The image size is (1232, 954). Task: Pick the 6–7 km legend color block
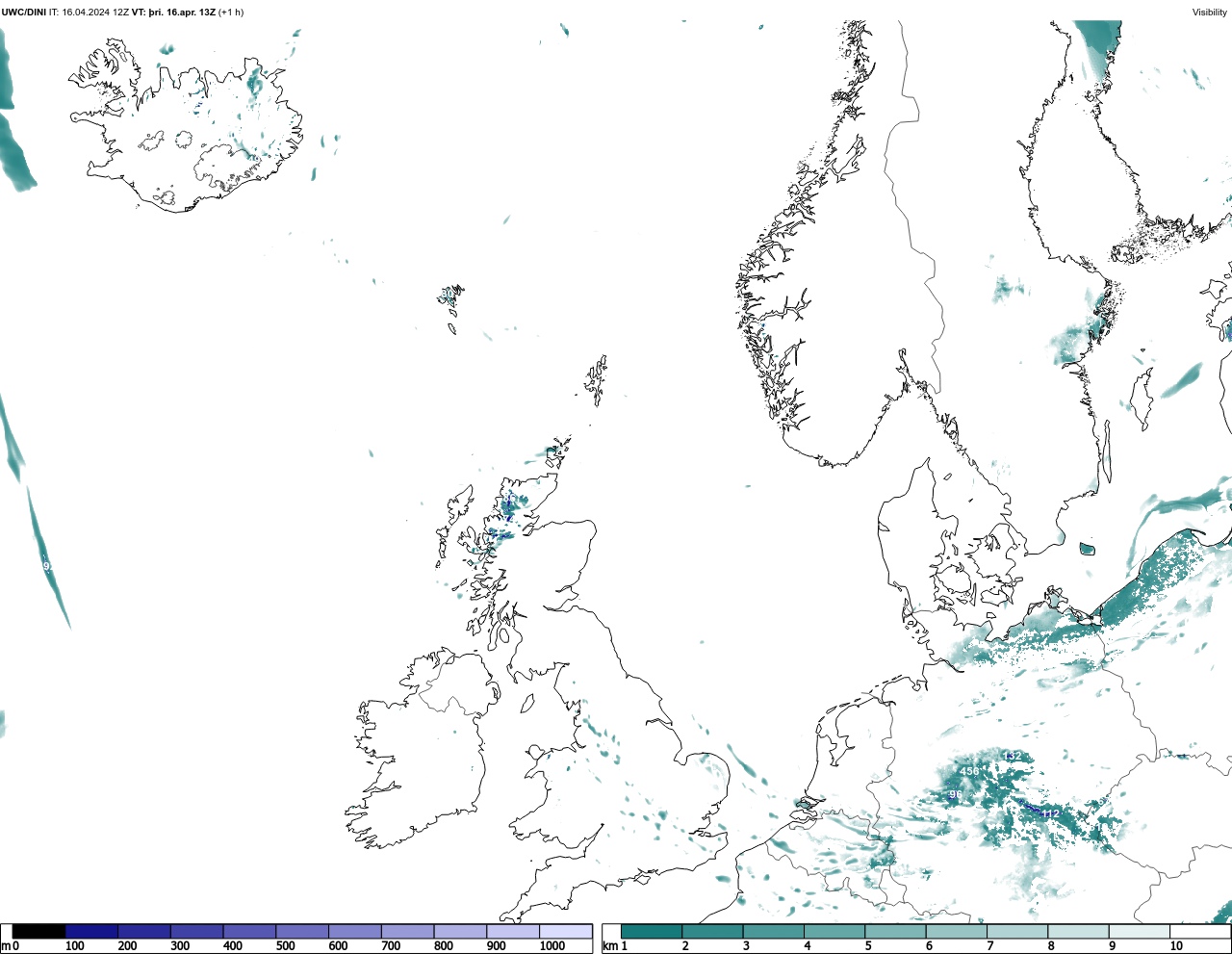click(956, 931)
